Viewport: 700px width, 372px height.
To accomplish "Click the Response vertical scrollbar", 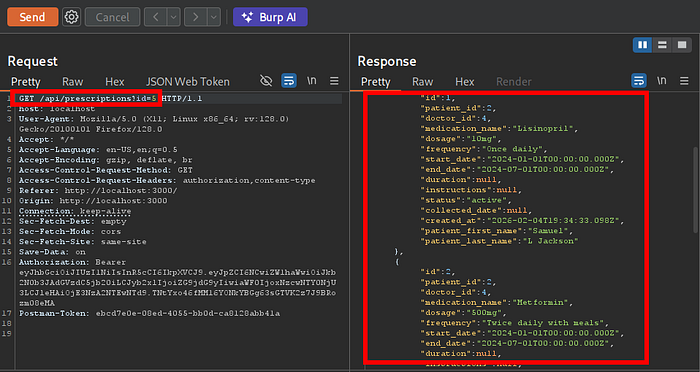I will point(695,190).
